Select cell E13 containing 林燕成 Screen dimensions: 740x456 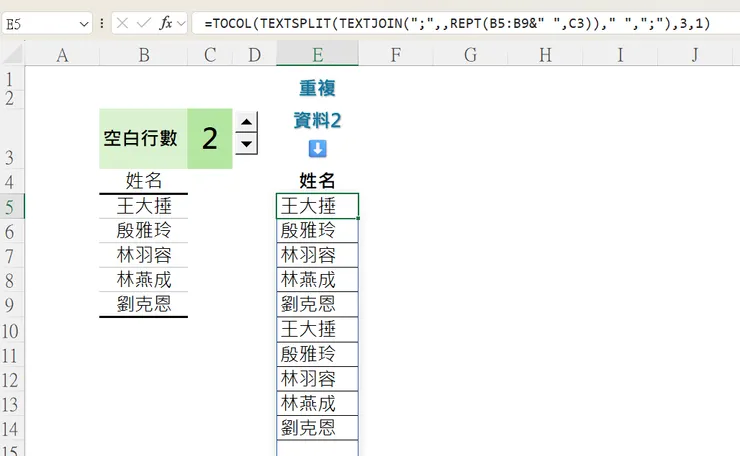(x=317, y=404)
